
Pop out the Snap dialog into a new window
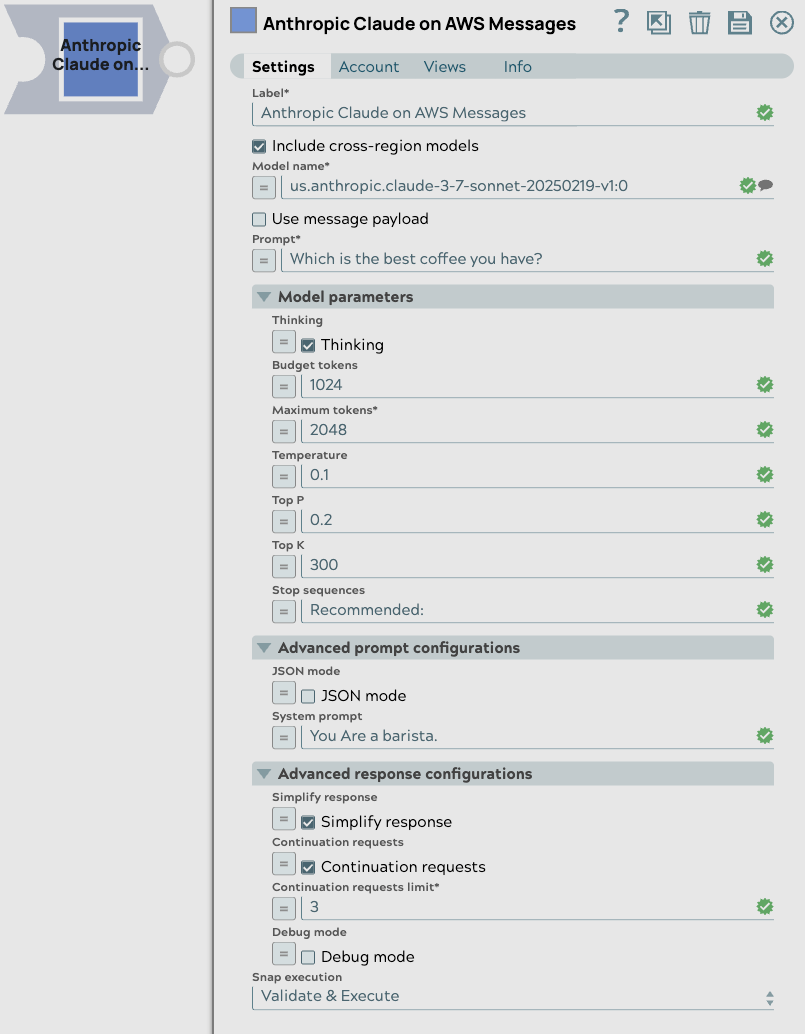coord(659,22)
